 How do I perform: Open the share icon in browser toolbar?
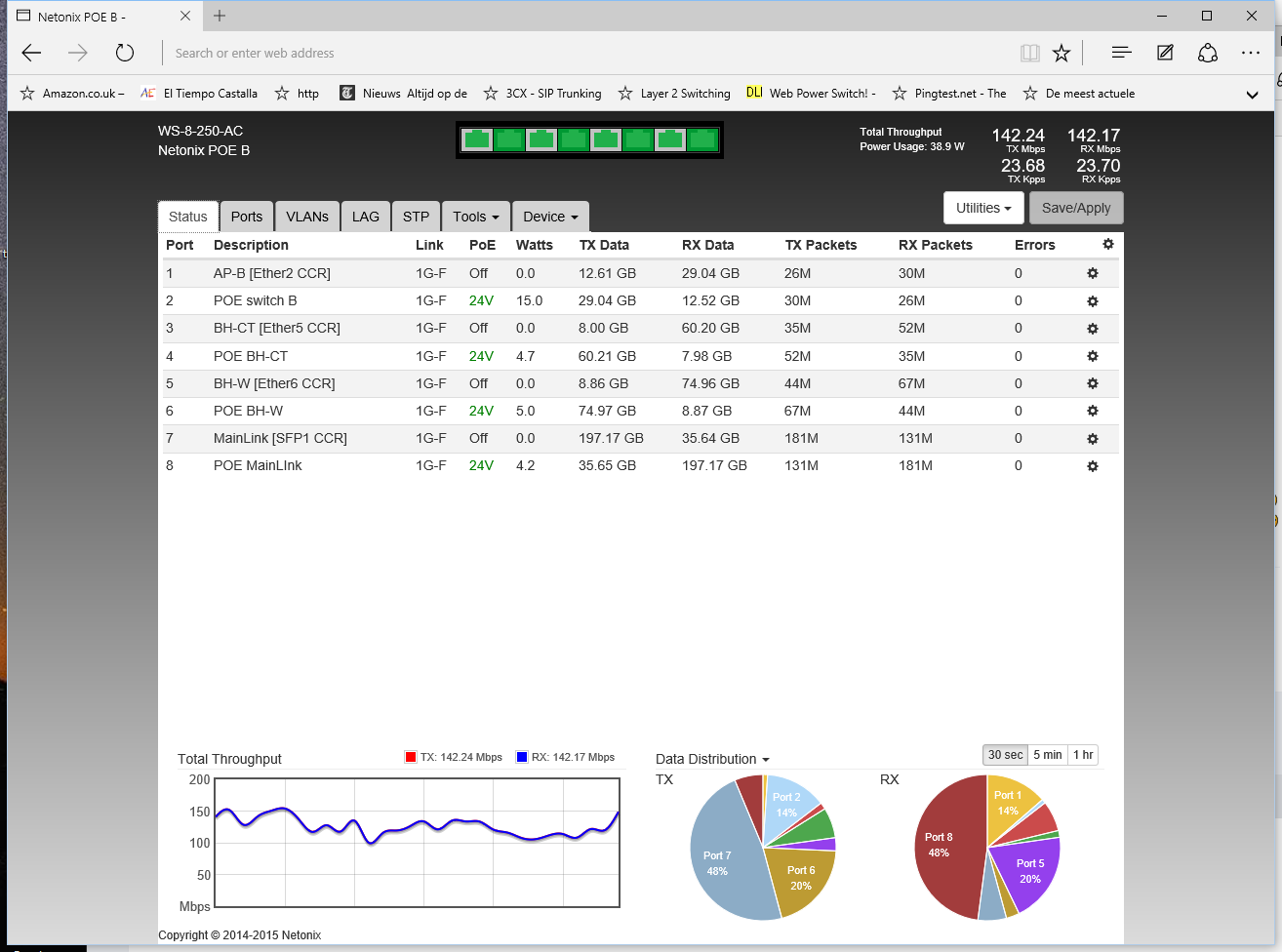(x=1208, y=53)
